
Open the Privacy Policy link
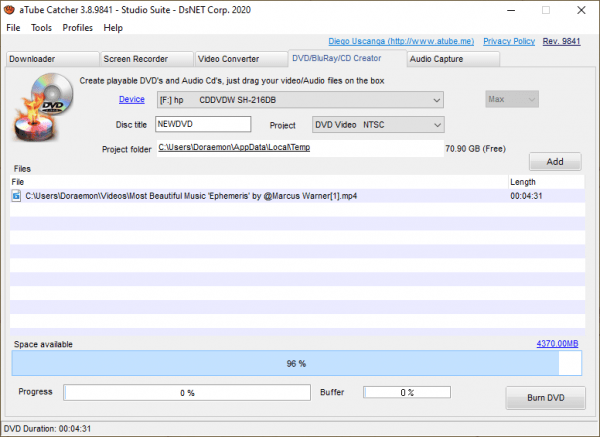point(509,41)
